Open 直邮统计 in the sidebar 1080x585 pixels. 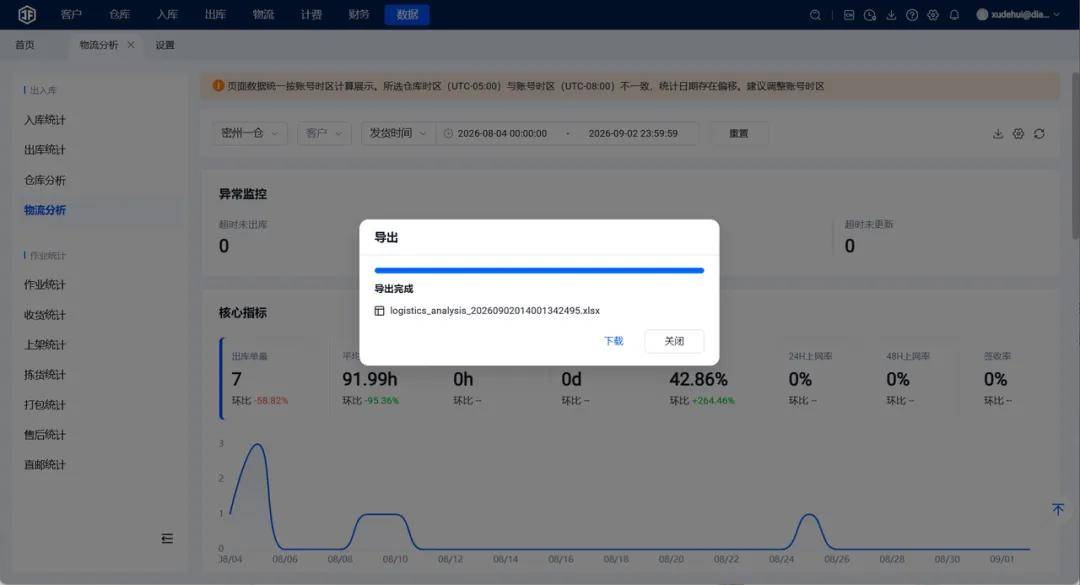tap(45, 464)
